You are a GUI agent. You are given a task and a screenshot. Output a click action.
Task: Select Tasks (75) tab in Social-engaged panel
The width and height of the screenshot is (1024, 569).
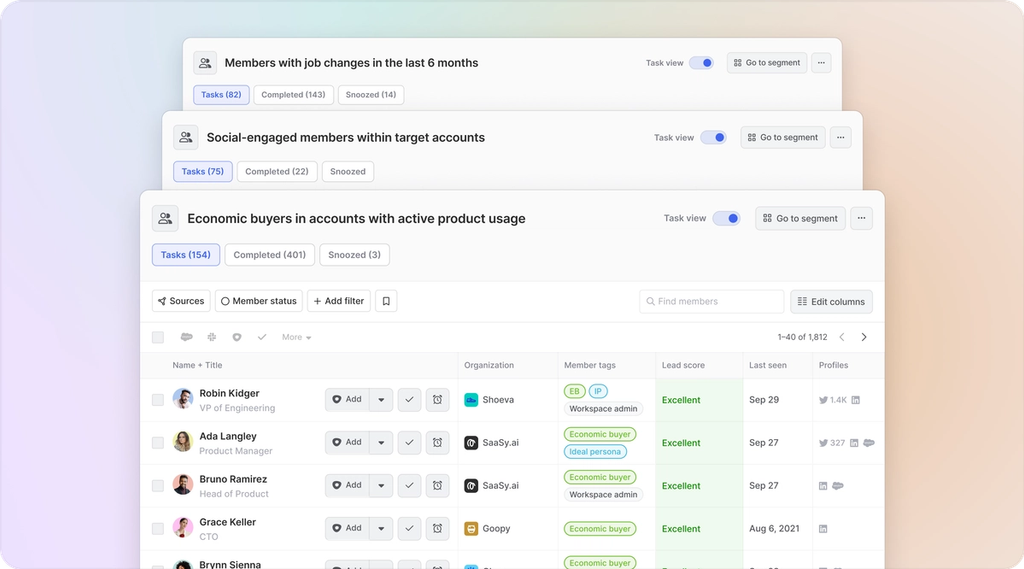click(x=202, y=171)
